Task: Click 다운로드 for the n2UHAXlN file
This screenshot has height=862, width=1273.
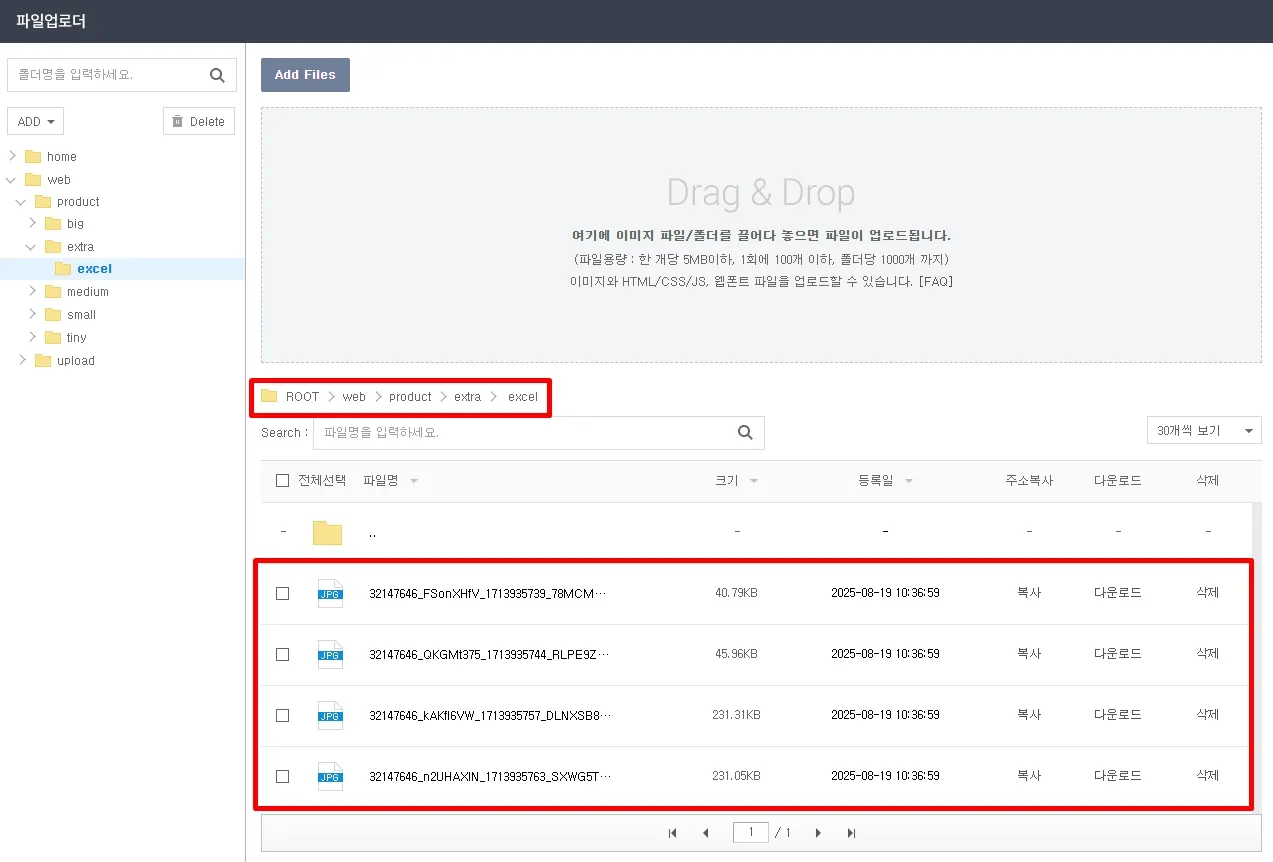Action: click(x=1118, y=776)
